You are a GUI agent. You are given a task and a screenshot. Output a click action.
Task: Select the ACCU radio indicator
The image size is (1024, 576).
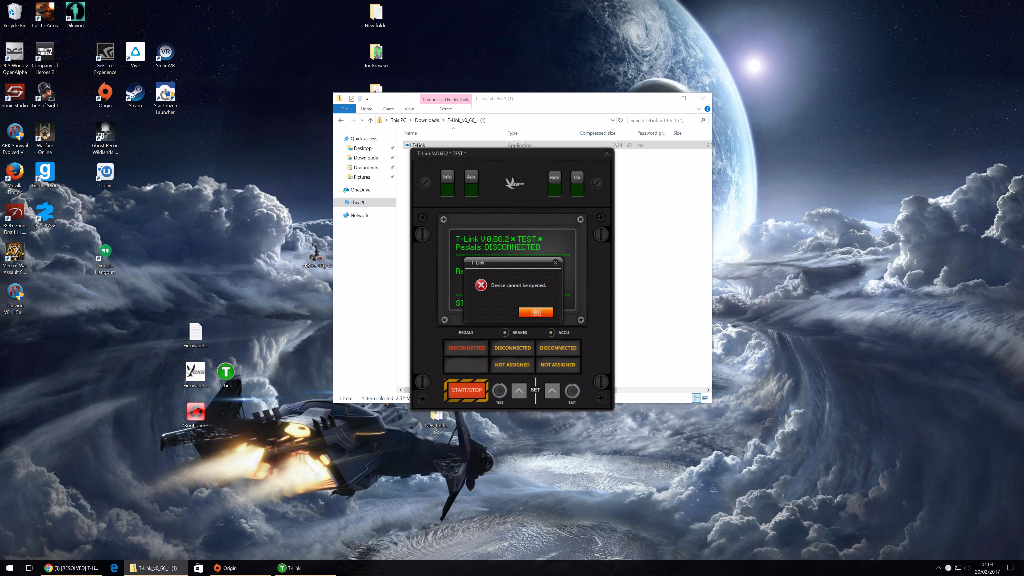(x=548, y=332)
